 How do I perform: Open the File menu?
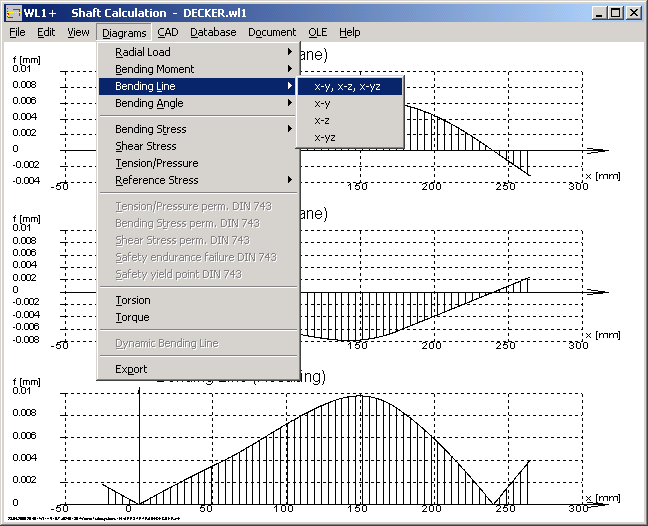coord(17,32)
